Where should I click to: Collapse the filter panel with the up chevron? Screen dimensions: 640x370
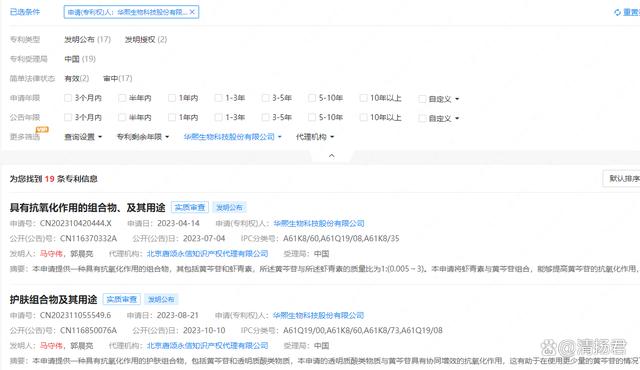[331, 156]
